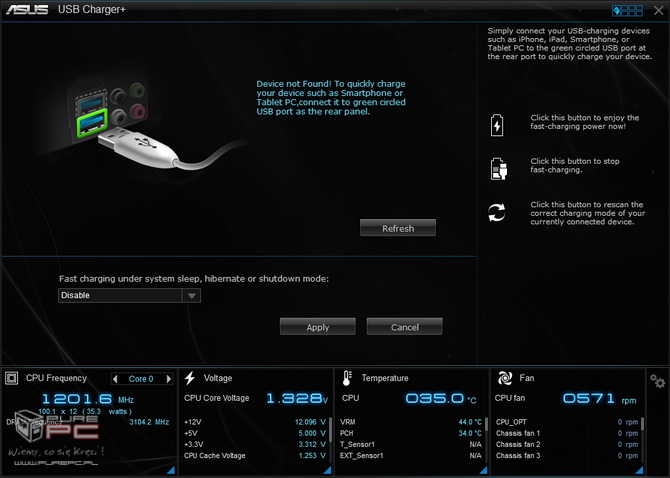This screenshot has height=478, width=670.
Task: Select previous core with left arrow
Action: (115, 379)
